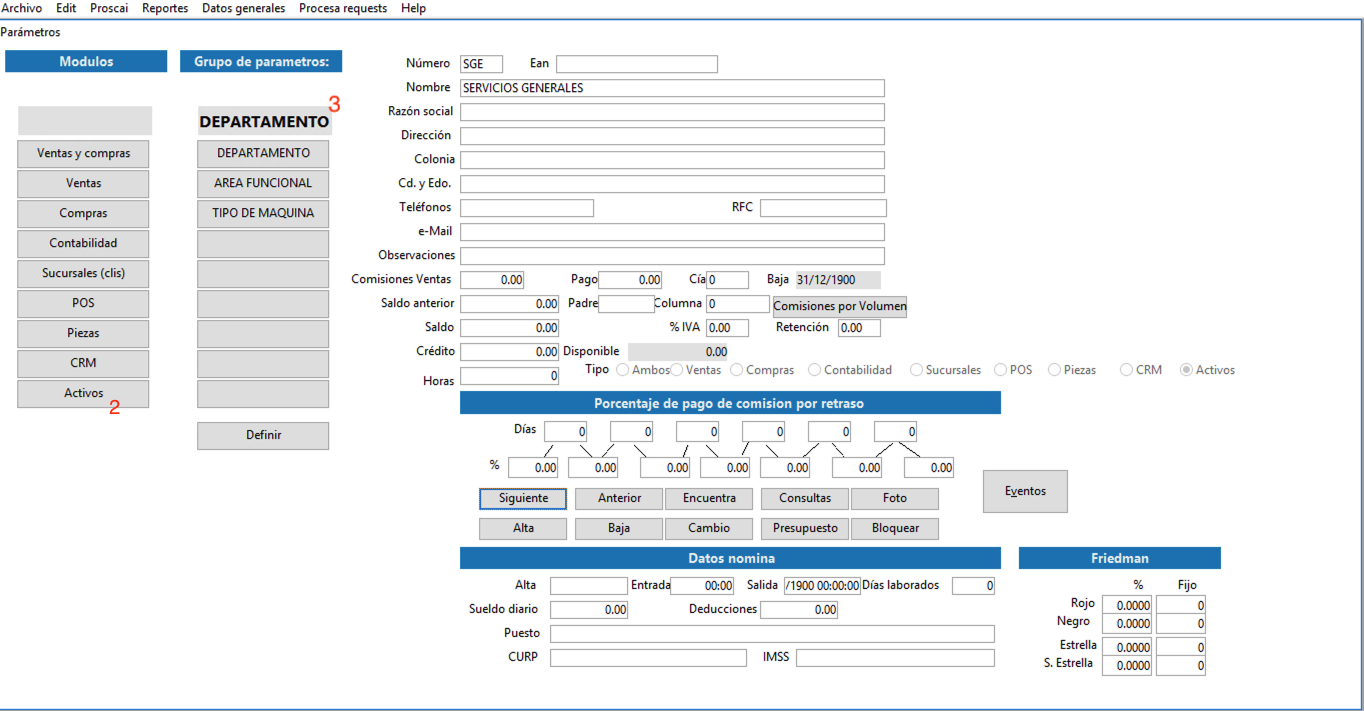Focus the Teléfonos field
The width and height of the screenshot is (1364, 711).
tap(527, 208)
